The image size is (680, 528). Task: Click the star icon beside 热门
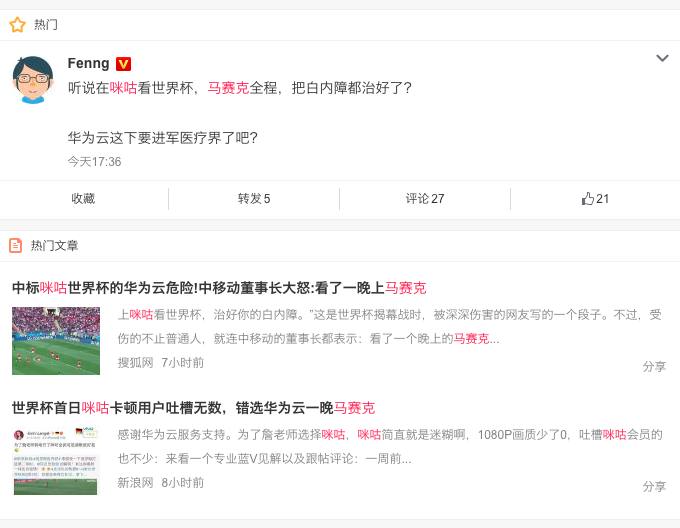[17, 25]
